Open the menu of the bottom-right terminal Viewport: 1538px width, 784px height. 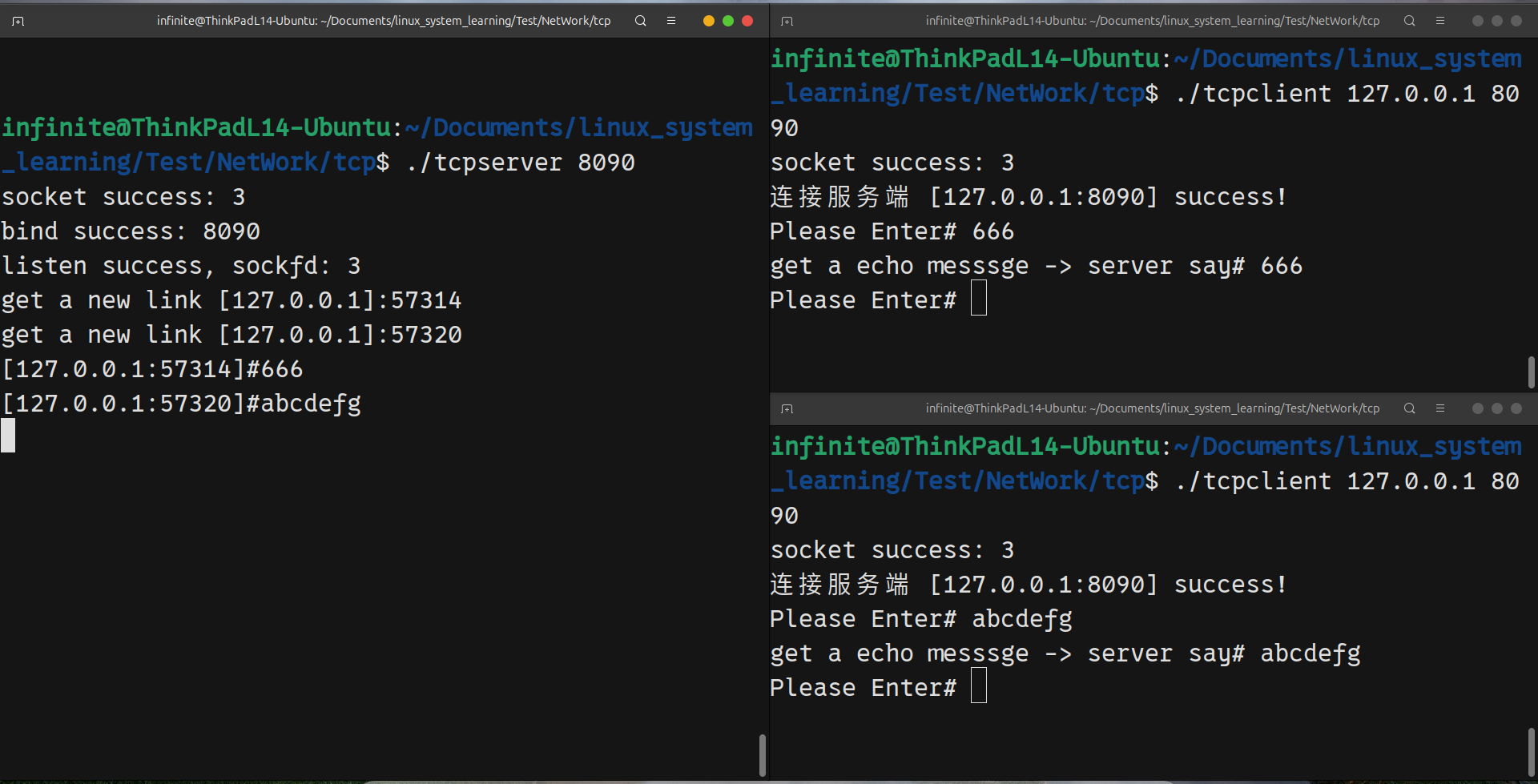coord(1441,408)
